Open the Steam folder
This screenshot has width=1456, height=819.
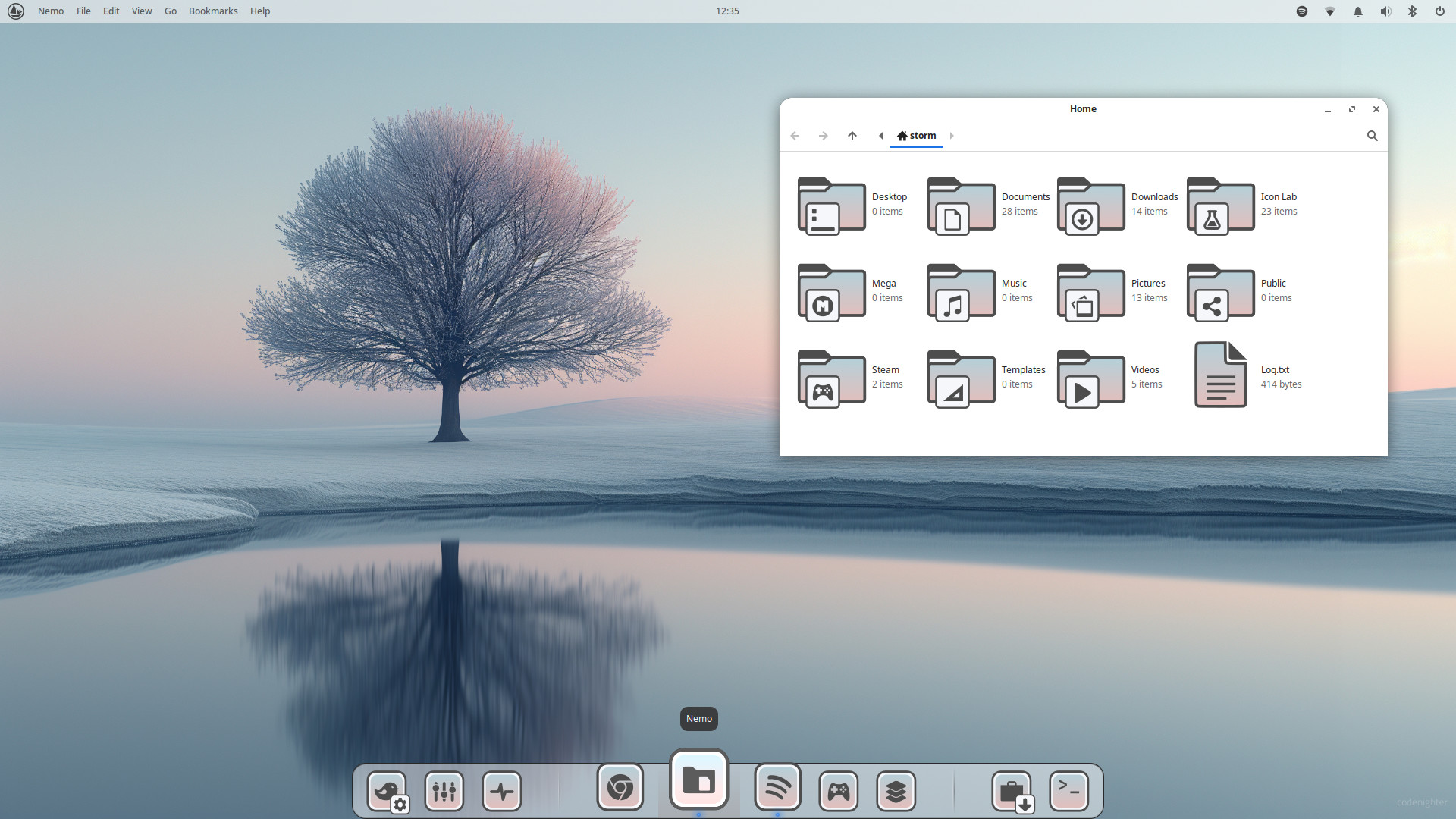click(831, 379)
